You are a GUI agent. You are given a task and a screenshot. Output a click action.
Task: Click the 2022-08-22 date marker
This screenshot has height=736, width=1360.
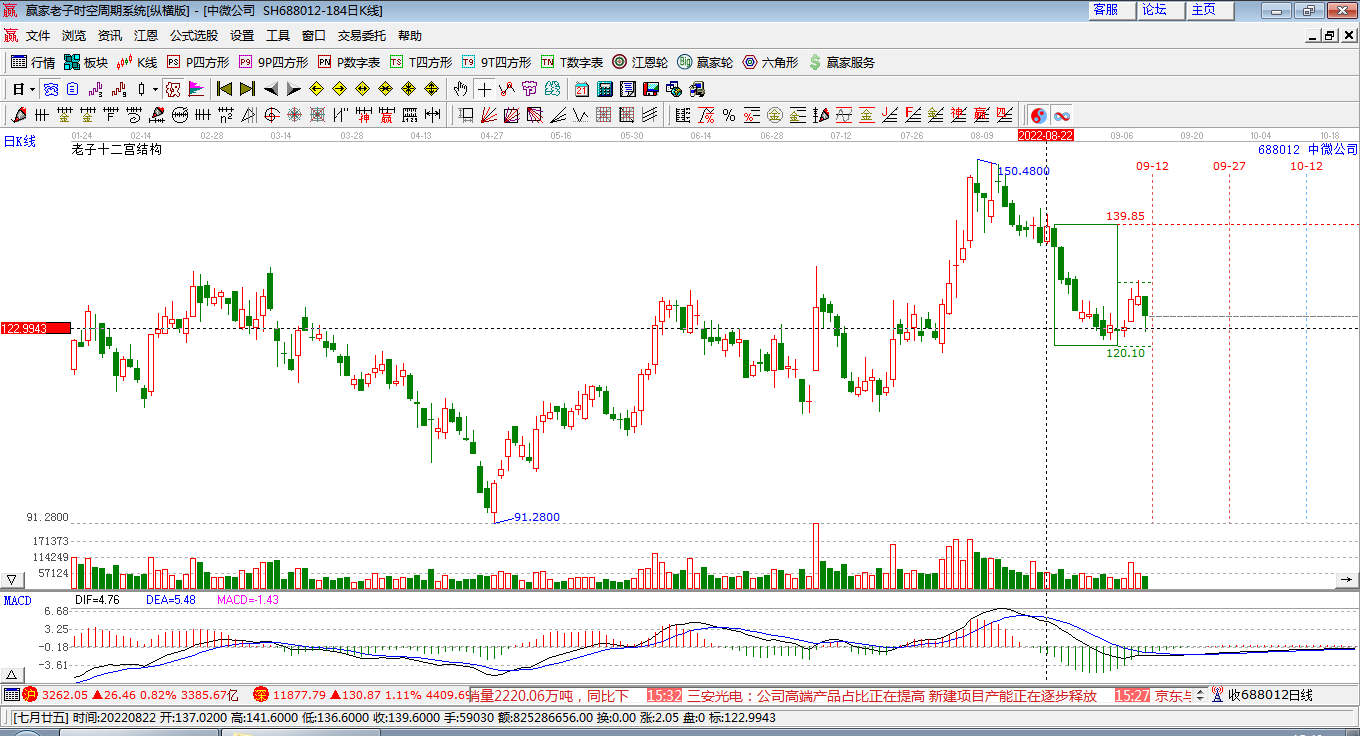click(x=1046, y=135)
